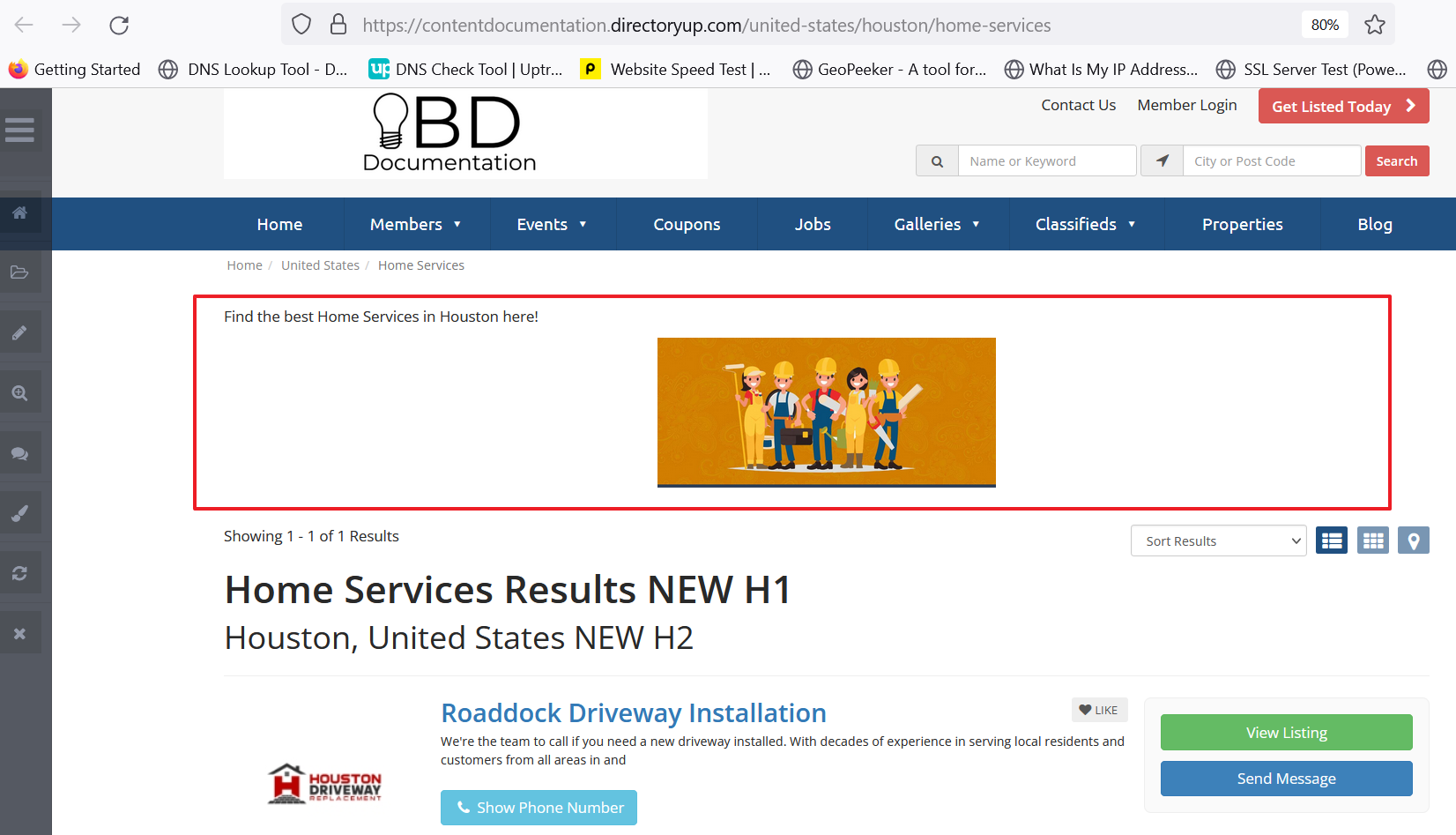Switch to map view pin icon
Image resolution: width=1456 pixels, height=835 pixels.
(x=1414, y=541)
